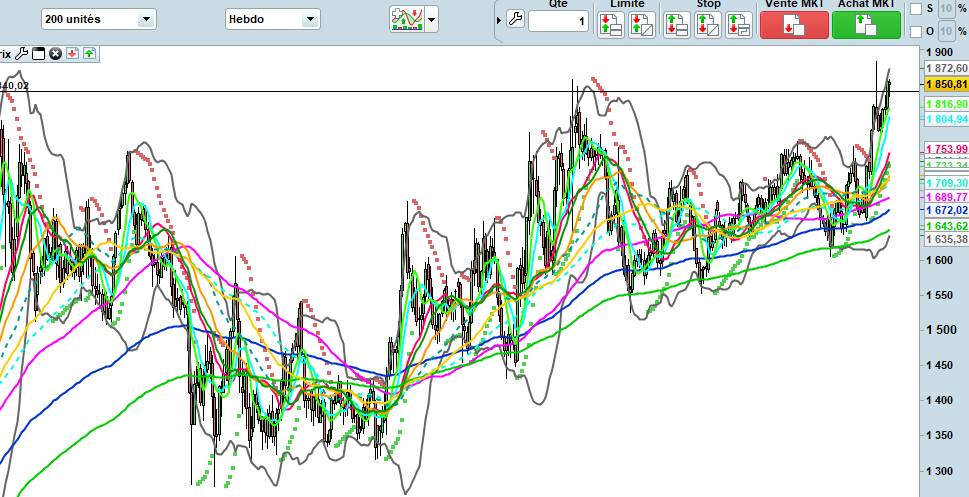Place third Stop order icon
Screen dimensions: 969x497
[738, 25]
